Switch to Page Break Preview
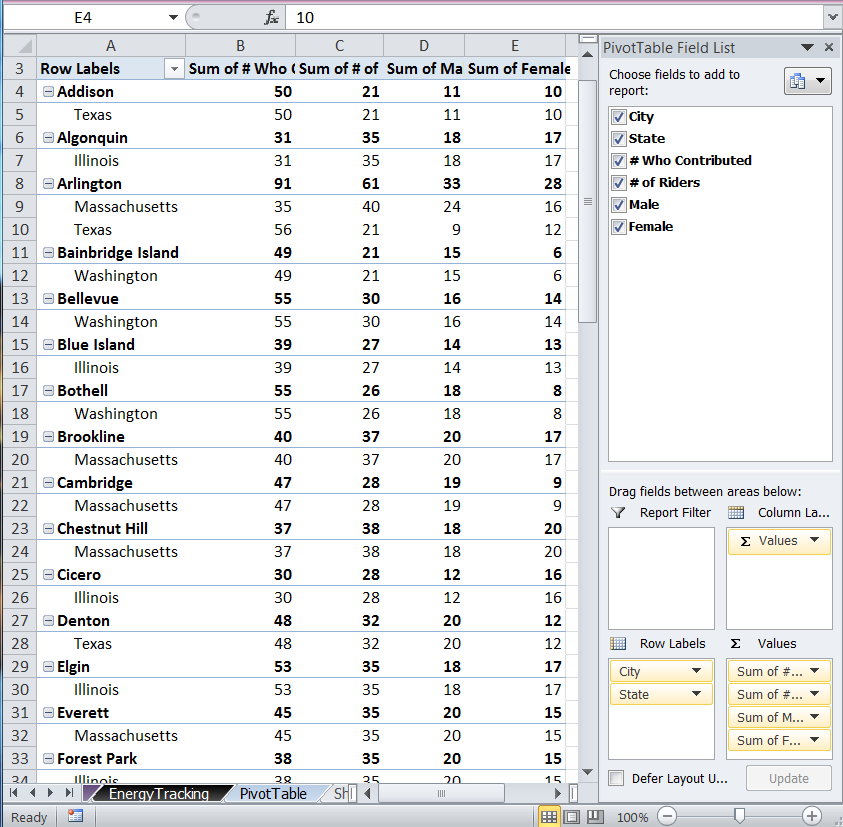 593,817
